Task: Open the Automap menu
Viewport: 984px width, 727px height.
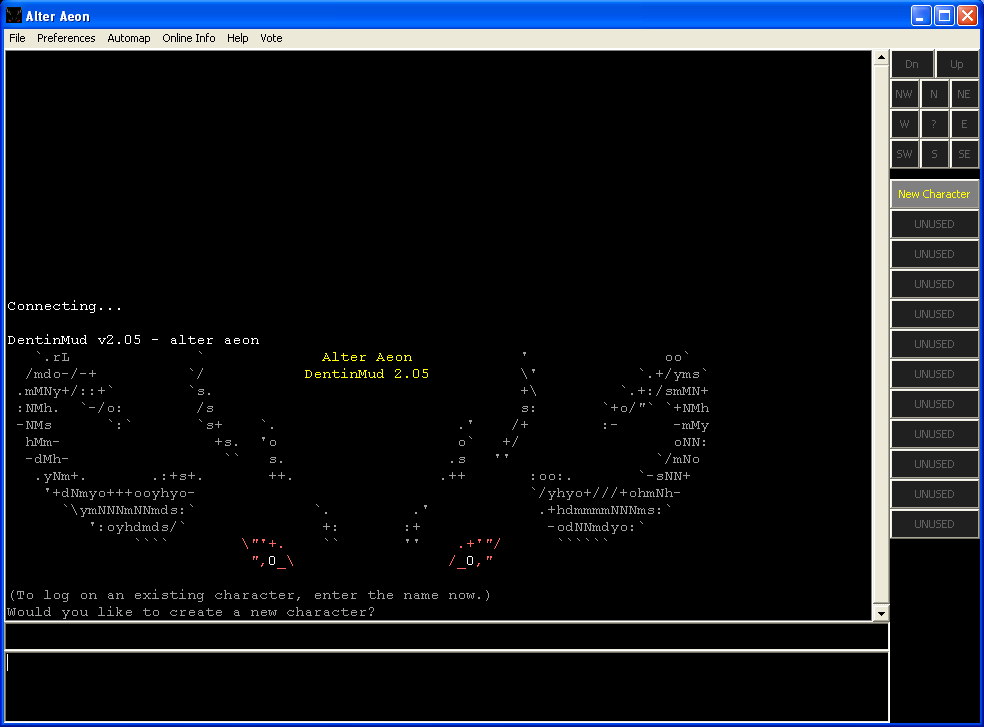Action: (129, 38)
